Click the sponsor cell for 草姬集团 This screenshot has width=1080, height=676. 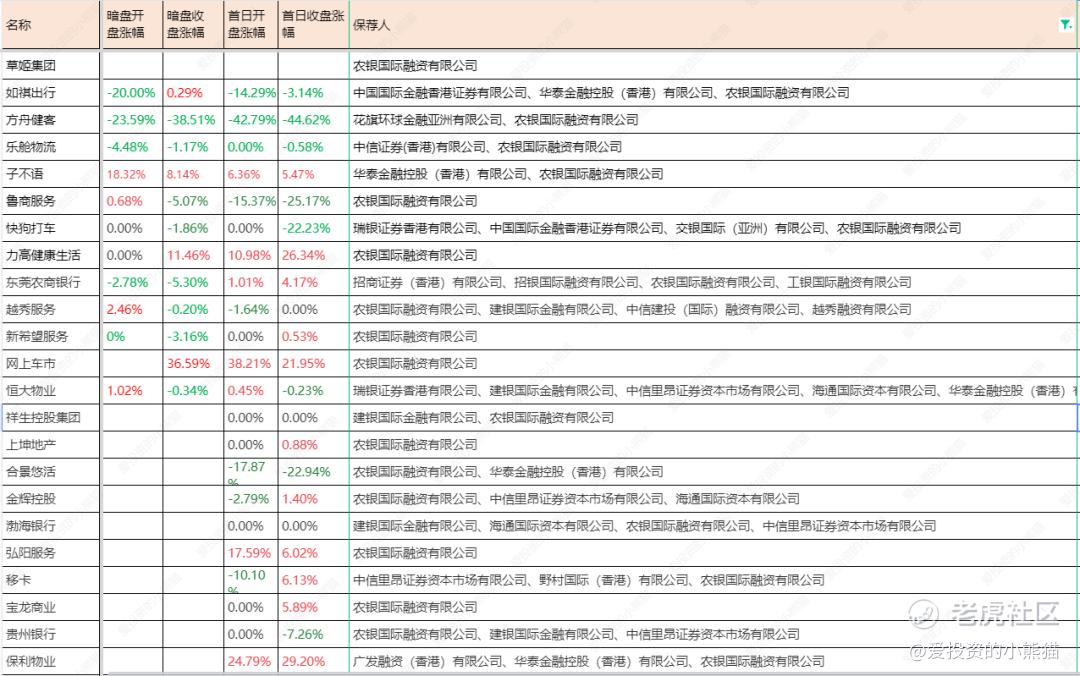tap(714, 65)
